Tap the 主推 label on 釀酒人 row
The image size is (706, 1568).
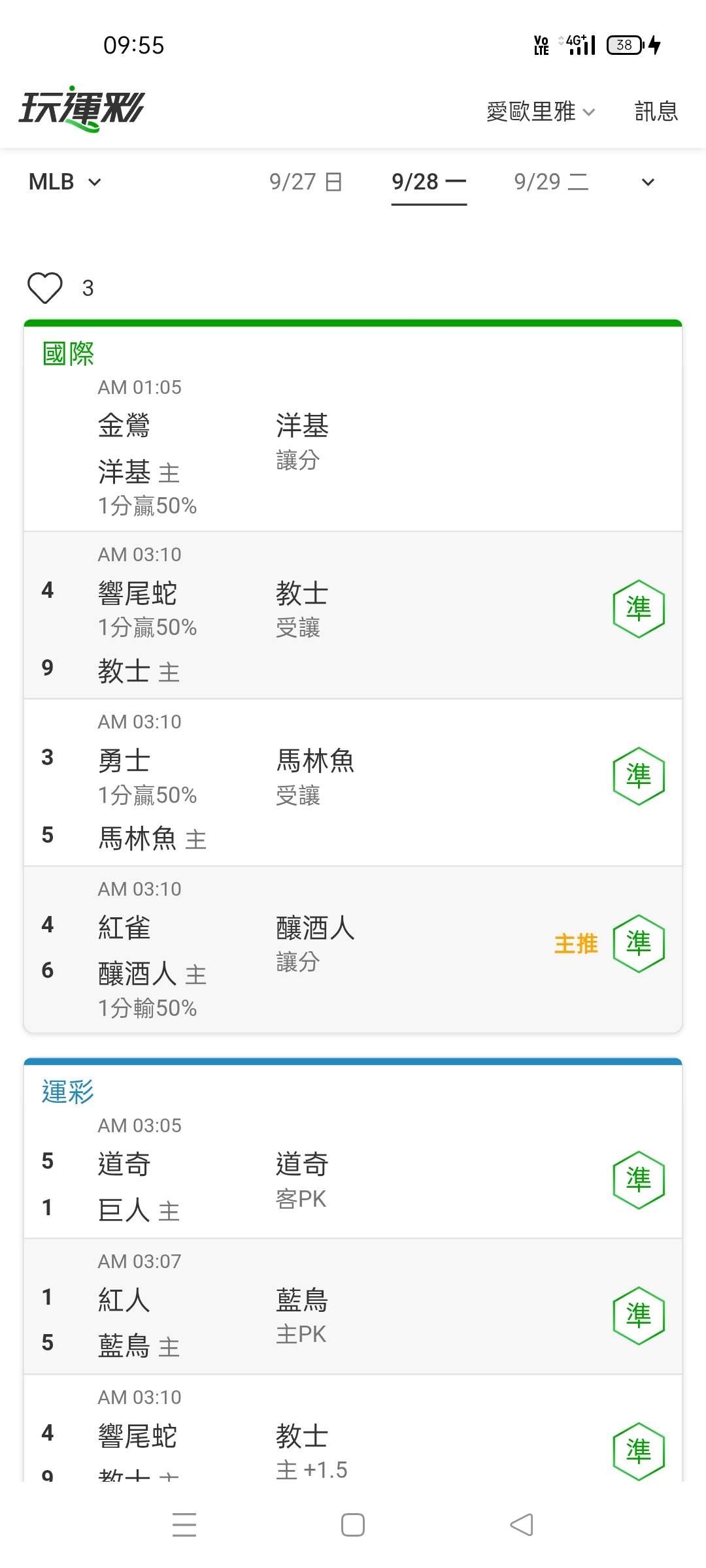pos(576,943)
